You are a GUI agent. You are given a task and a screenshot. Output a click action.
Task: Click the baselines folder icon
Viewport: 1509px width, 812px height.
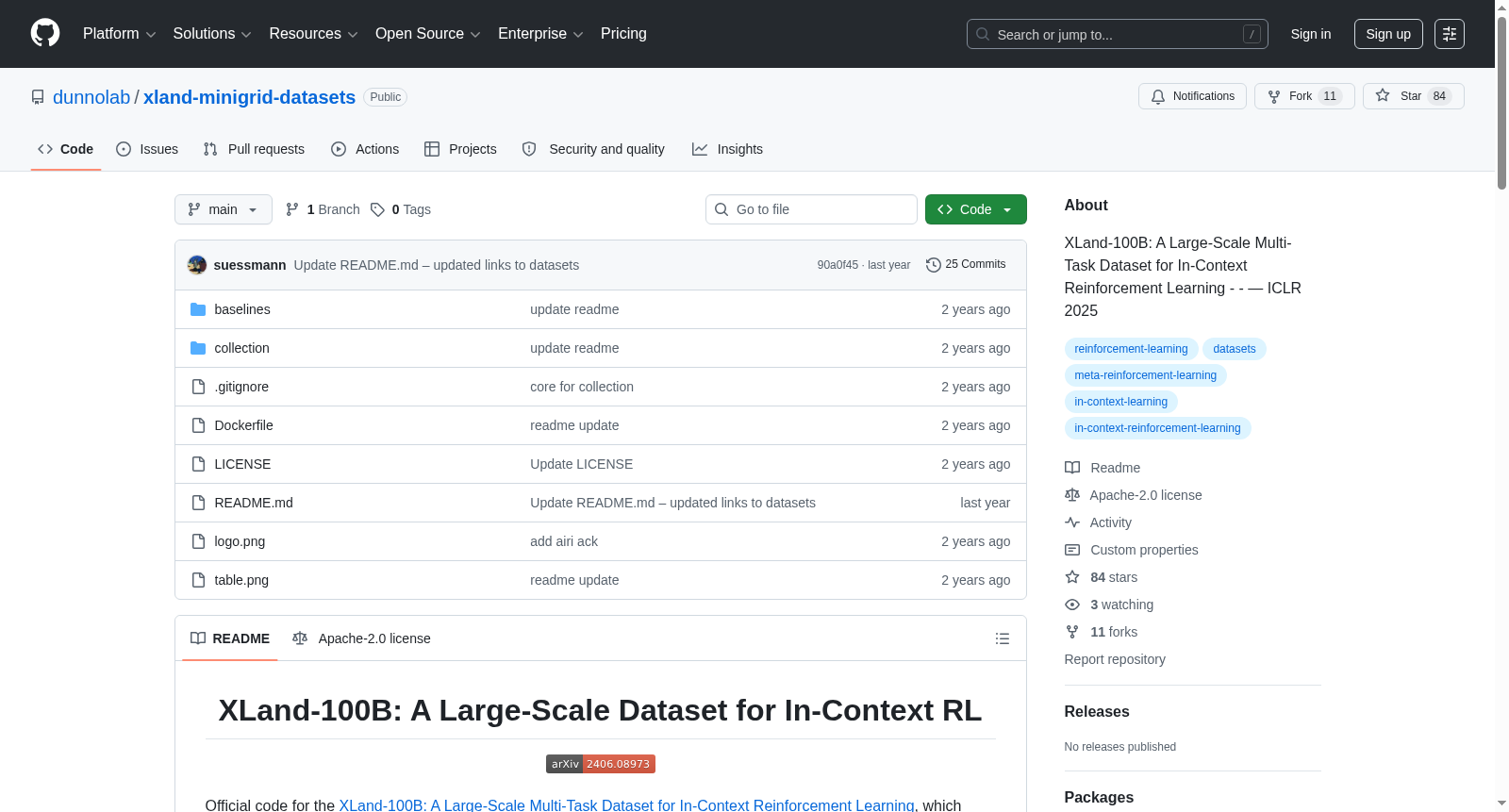click(x=198, y=309)
